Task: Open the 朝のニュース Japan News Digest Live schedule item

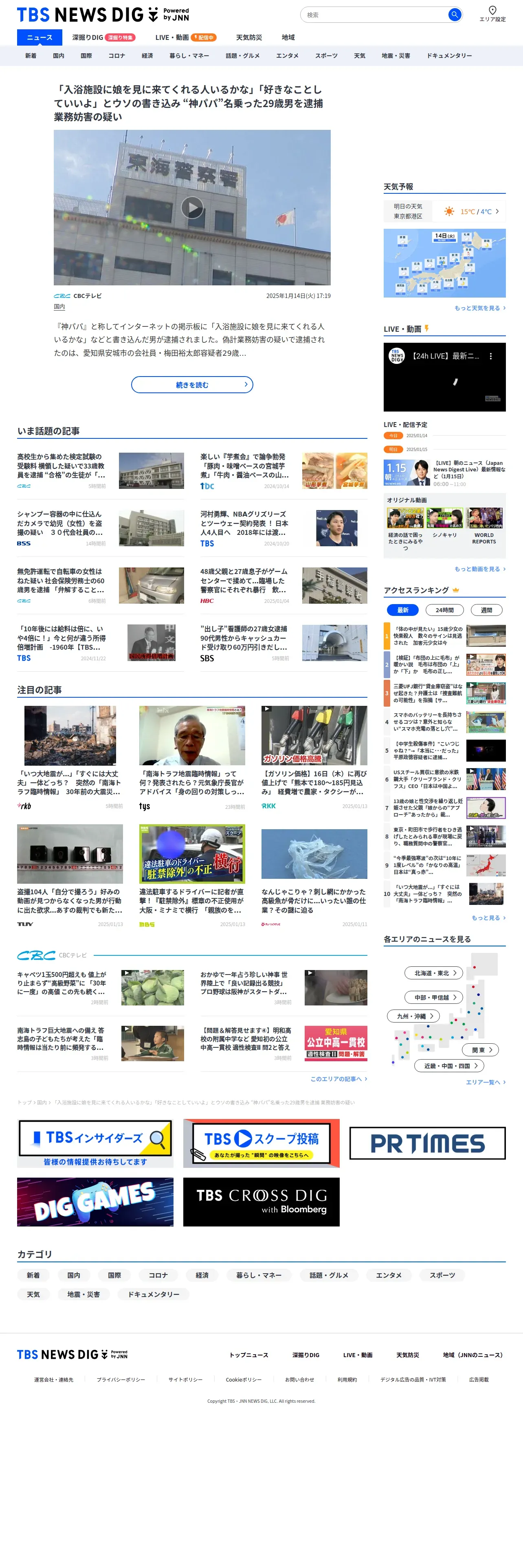Action: click(x=444, y=472)
